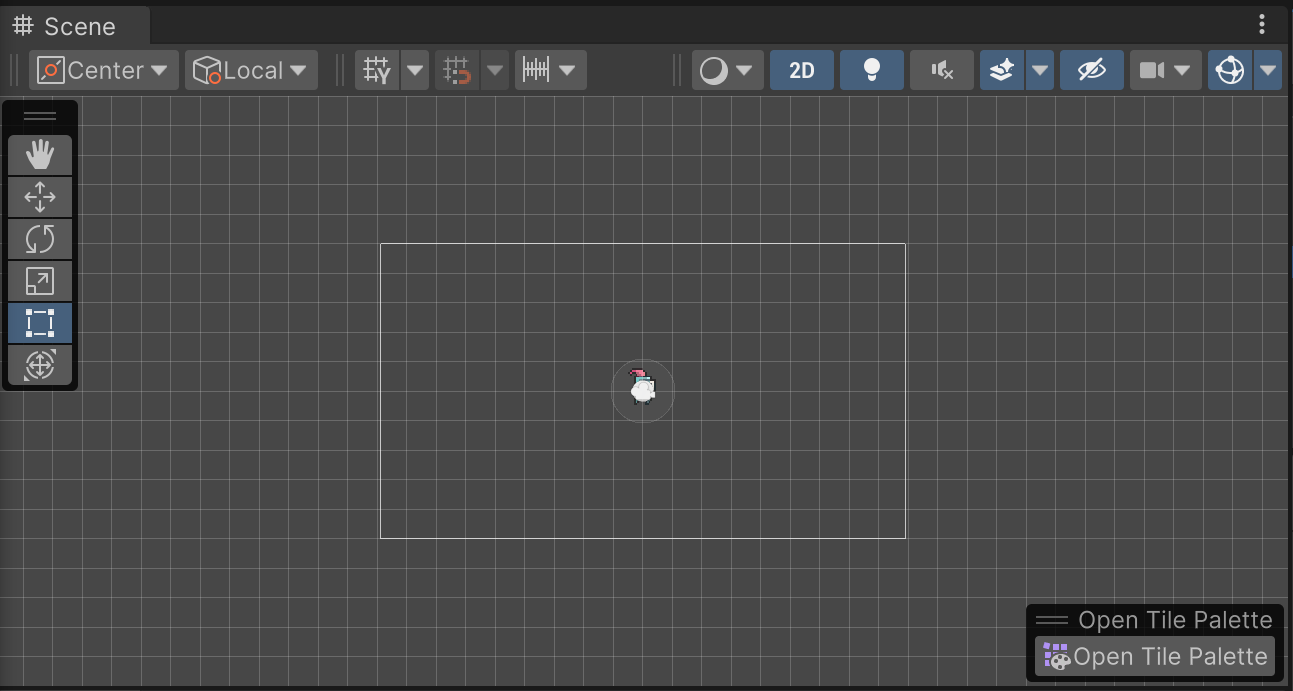This screenshot has width=1293, height=691.
Task: Expand the Gizmos options arrow
Action: pos(1268,70)
